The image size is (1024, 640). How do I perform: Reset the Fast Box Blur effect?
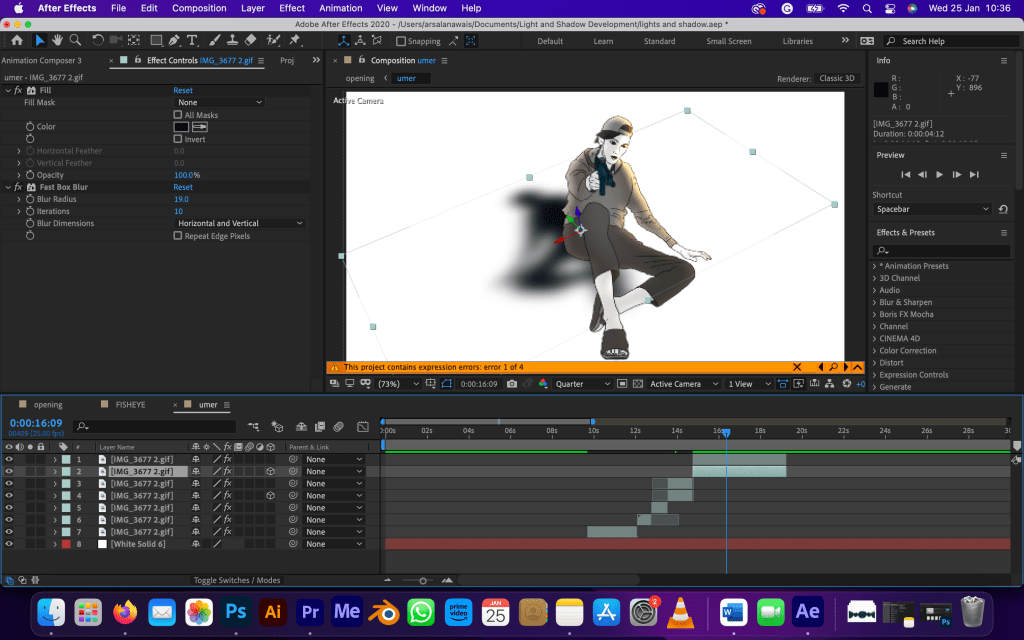pyautogui.click(x=183, y=187)
